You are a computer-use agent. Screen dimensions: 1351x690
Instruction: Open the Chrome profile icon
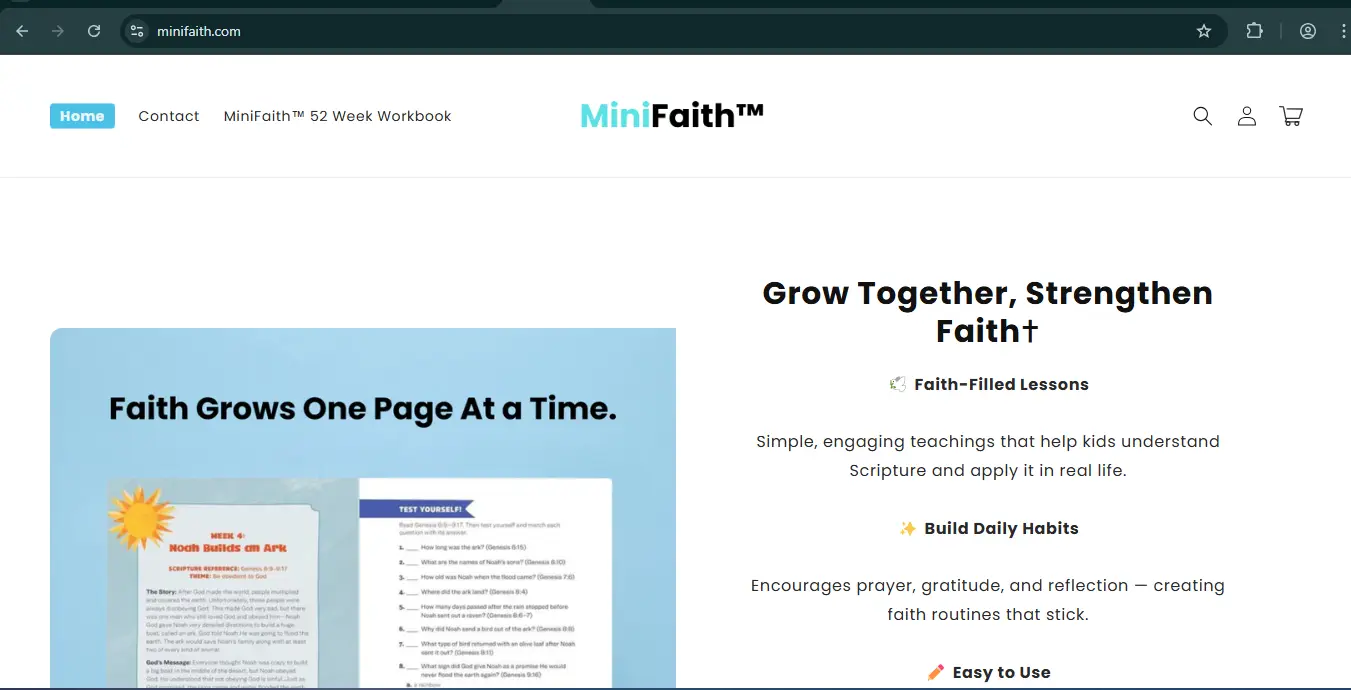point(1307,31)
